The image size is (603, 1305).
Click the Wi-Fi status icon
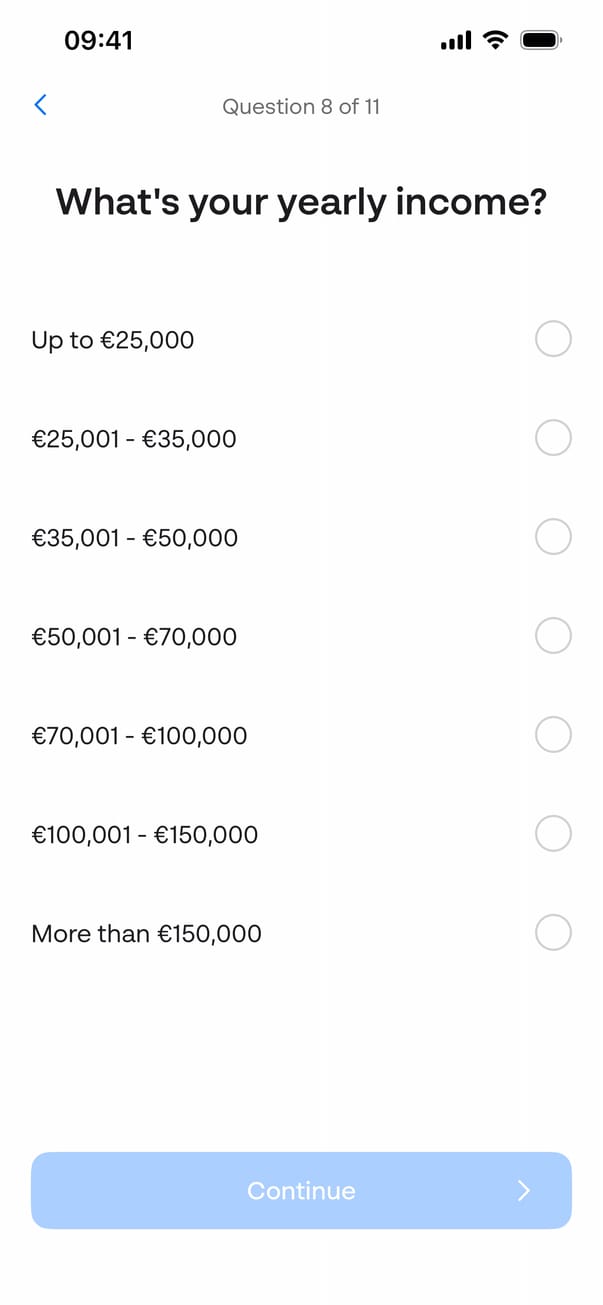494,40
